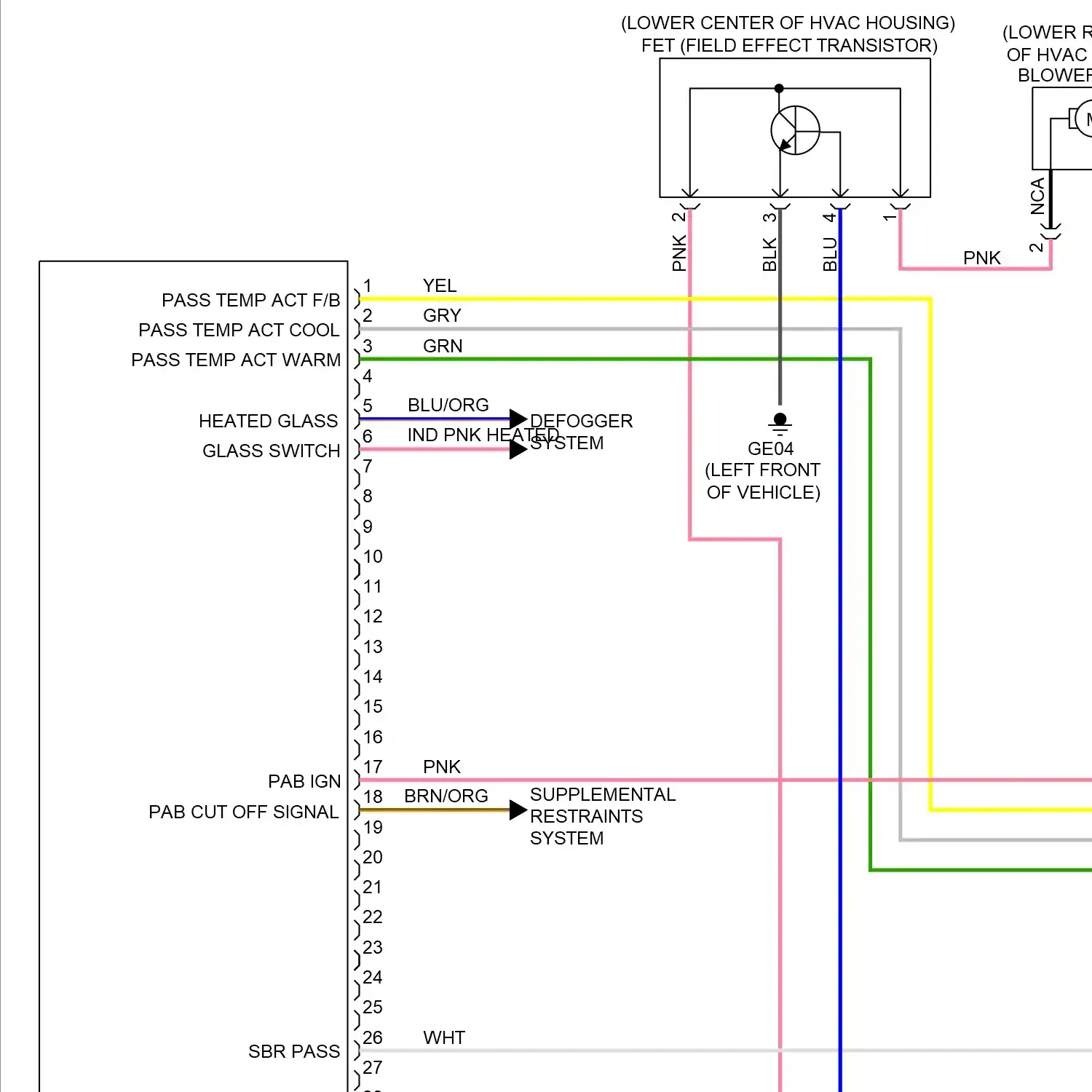The width and height of the screenshot is (1092, 1092).
Task: Select 'PASS TEMP ACT WARM' pin label
Action: [236, 360]
